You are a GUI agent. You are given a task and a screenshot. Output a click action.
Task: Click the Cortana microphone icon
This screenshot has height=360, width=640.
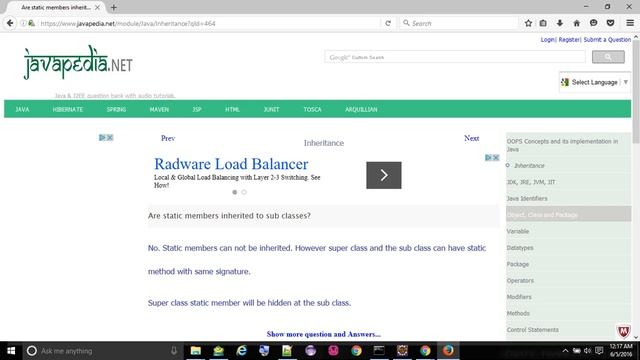coord(174,351)
